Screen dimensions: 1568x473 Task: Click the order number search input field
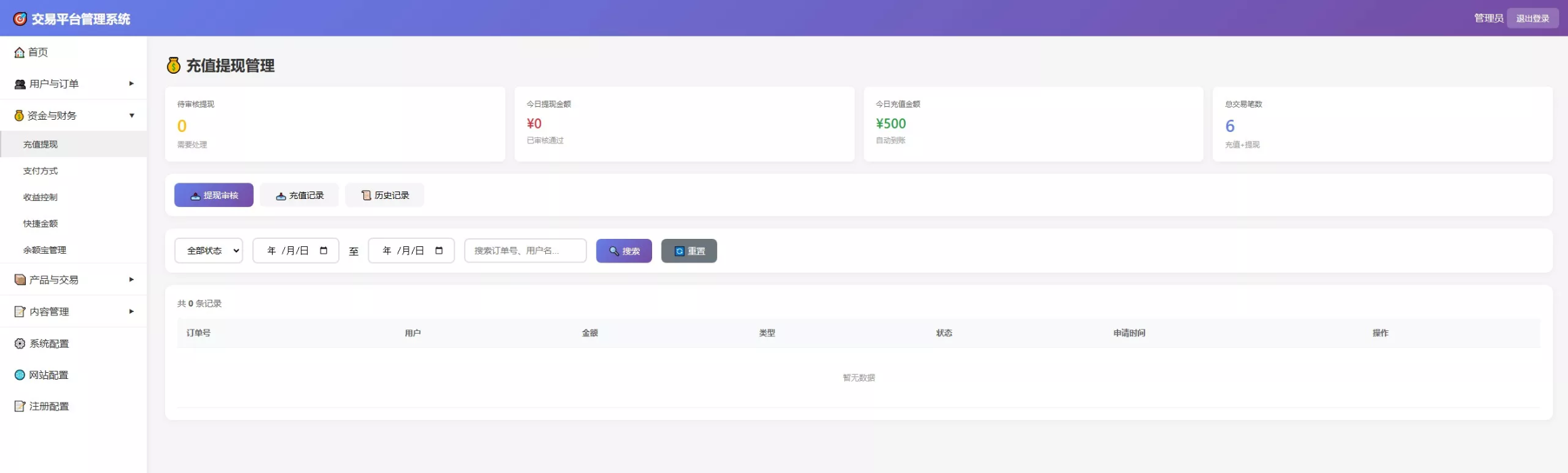[x=525, y=250]
